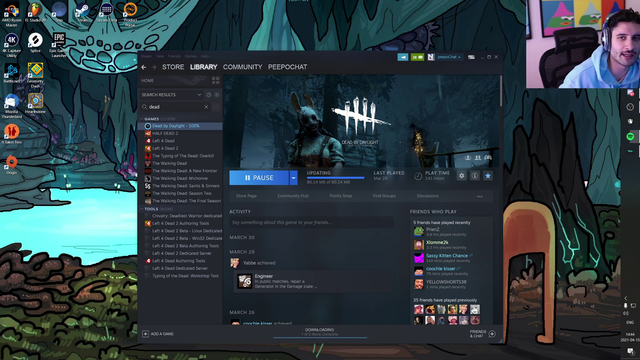640x360 pixels.
Task: Show Dead by Daylight game info icon
Action: tap(475, 176)
